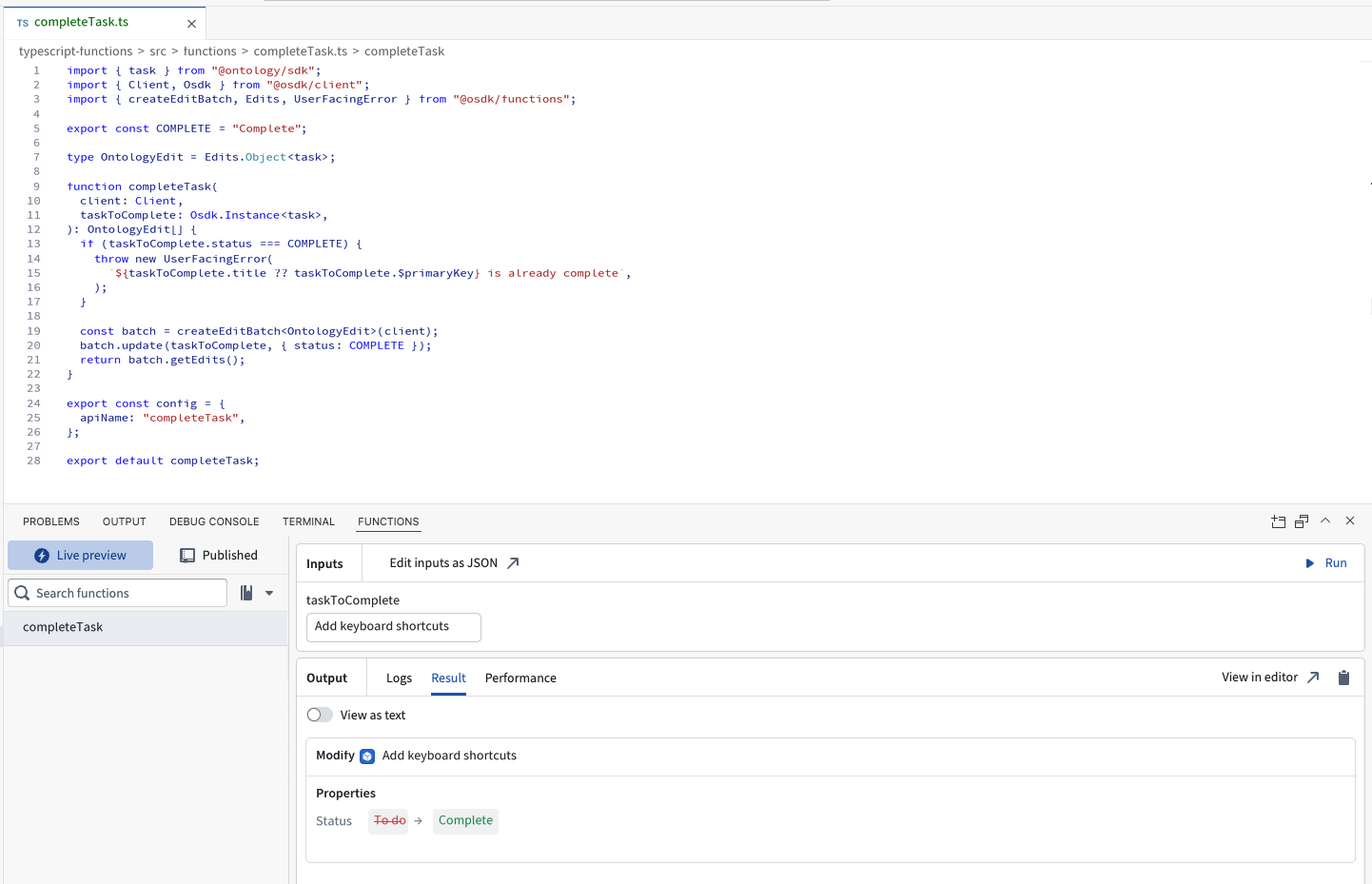Click the search magnifier icon
Screen dimensions: 1372x884
coord(22,593)
